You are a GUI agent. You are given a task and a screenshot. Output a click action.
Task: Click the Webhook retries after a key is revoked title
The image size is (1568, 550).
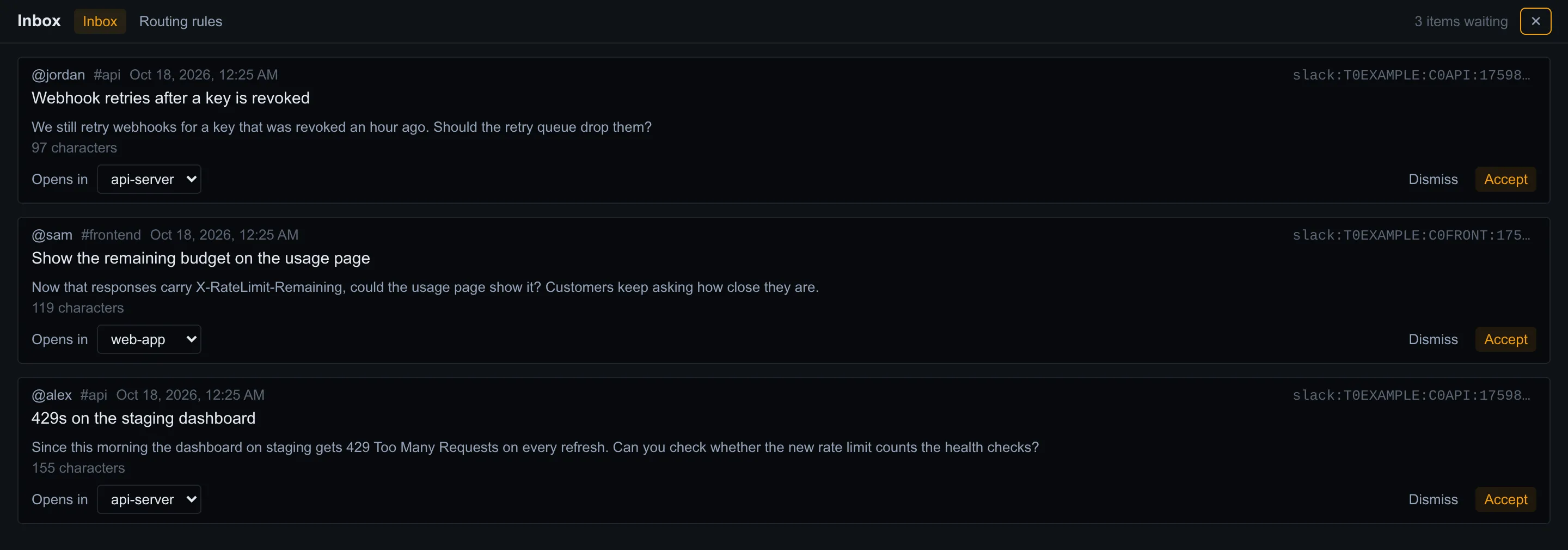tap(170, 98)
